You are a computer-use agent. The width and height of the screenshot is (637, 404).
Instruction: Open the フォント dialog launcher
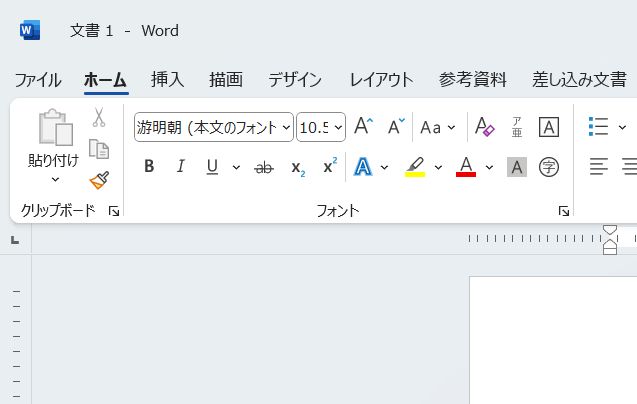[x=563, y=211]
